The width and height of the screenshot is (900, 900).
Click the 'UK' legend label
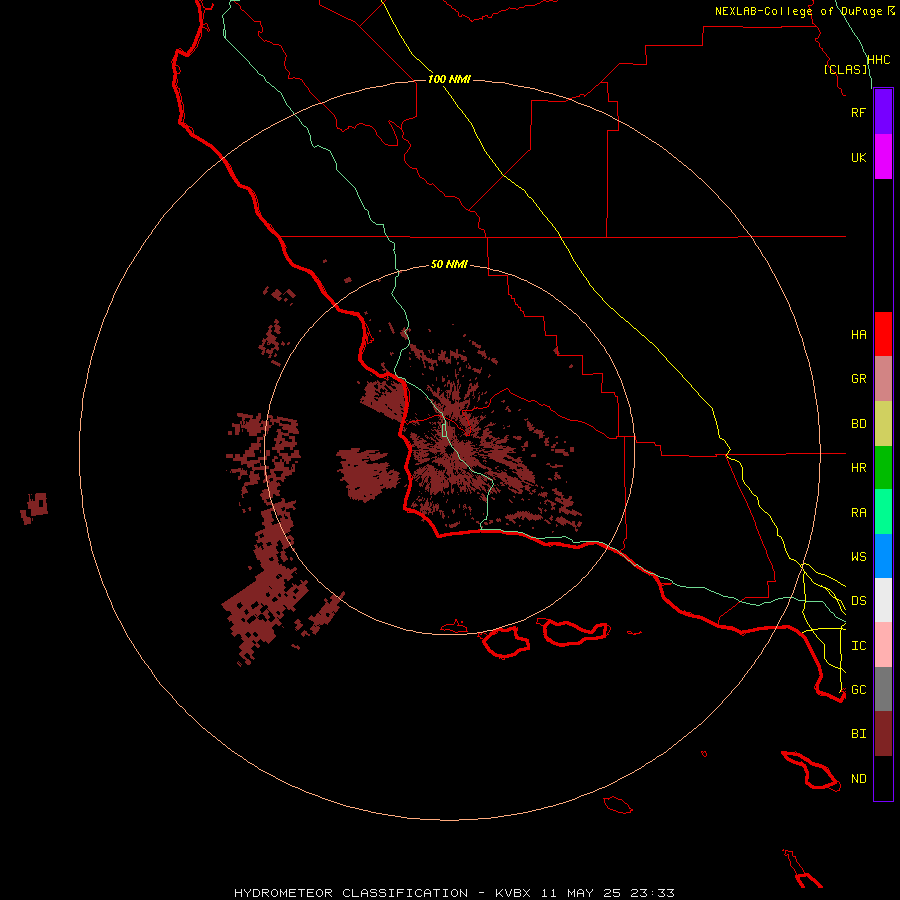point(859,157)
